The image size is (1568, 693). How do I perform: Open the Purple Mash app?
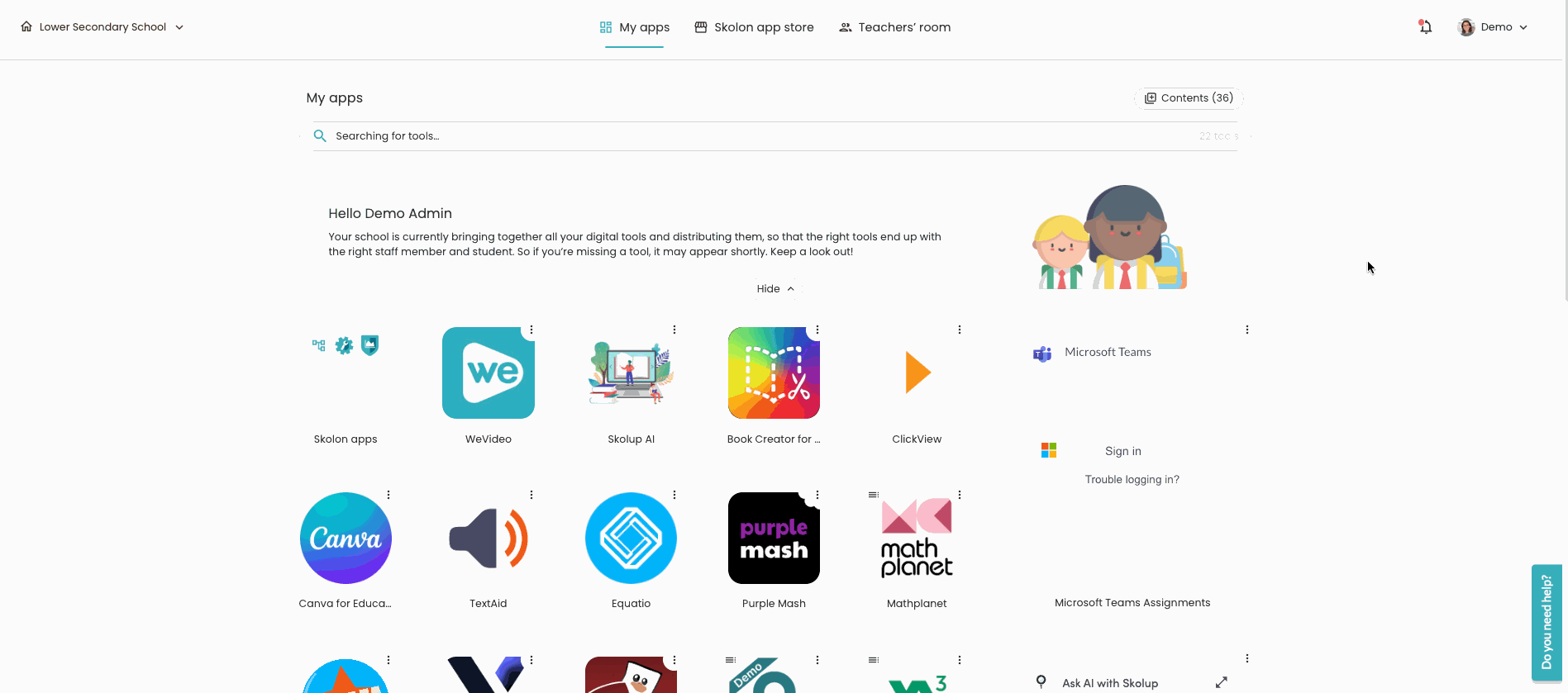pyautogui.click(x=774, y=539)
